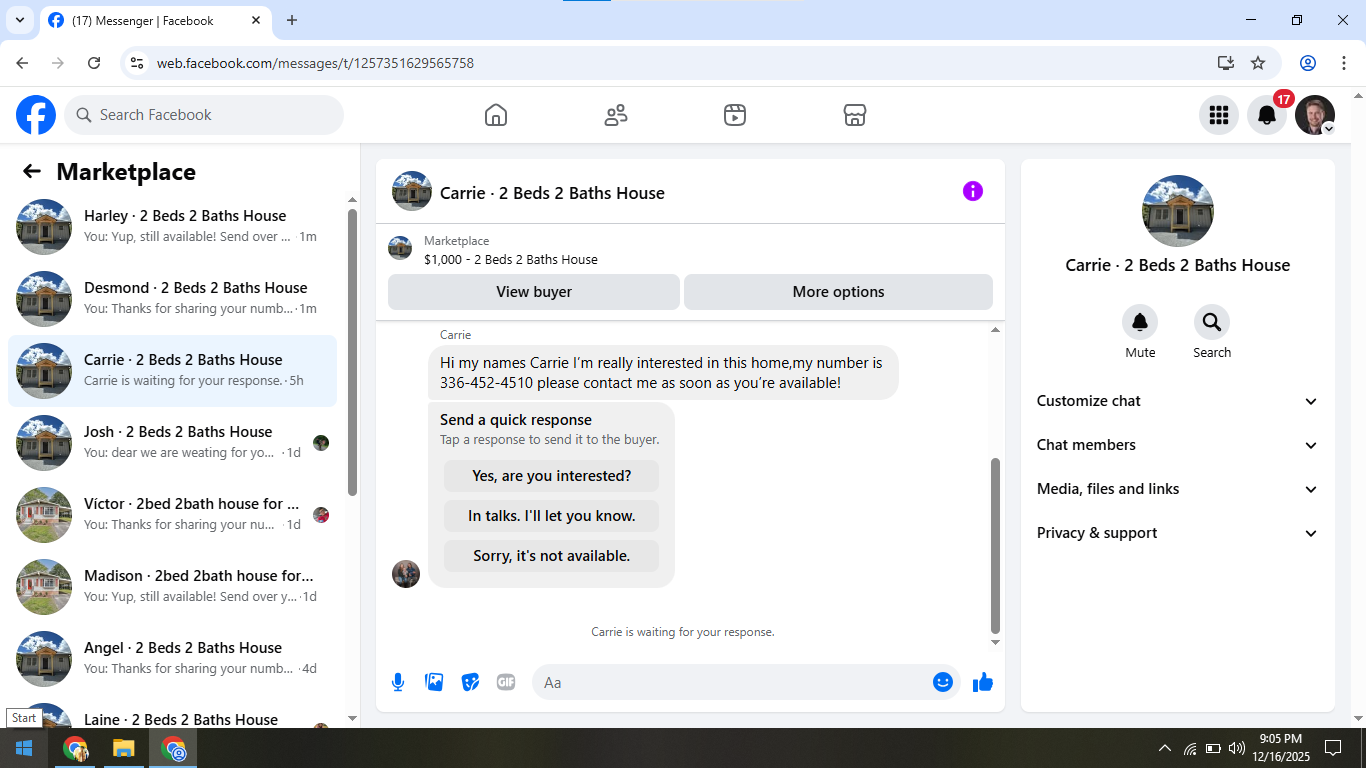Image resolution: width=1366 pixels, height=768 pixels.
Task: Click the conversation list scrollbar
Action: pos(352,351)
